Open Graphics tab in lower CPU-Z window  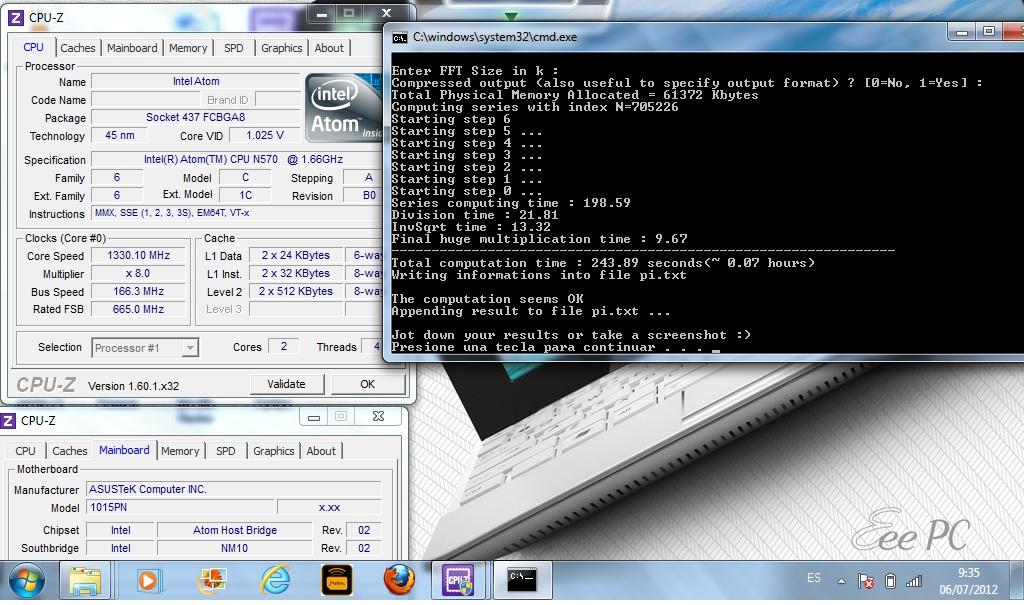tap(274, 451)
